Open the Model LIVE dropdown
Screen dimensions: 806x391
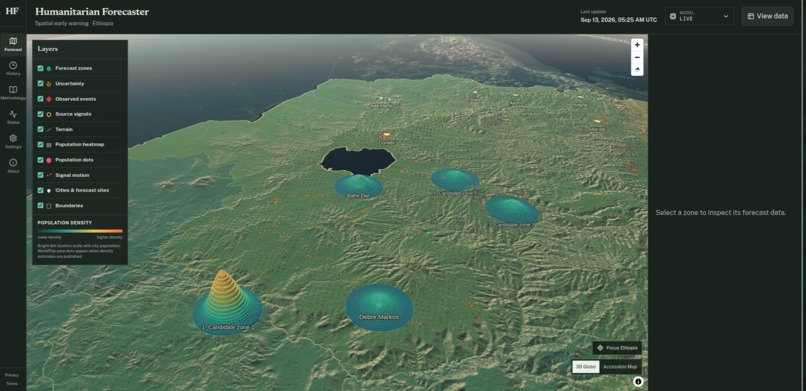tap(699, 16)
